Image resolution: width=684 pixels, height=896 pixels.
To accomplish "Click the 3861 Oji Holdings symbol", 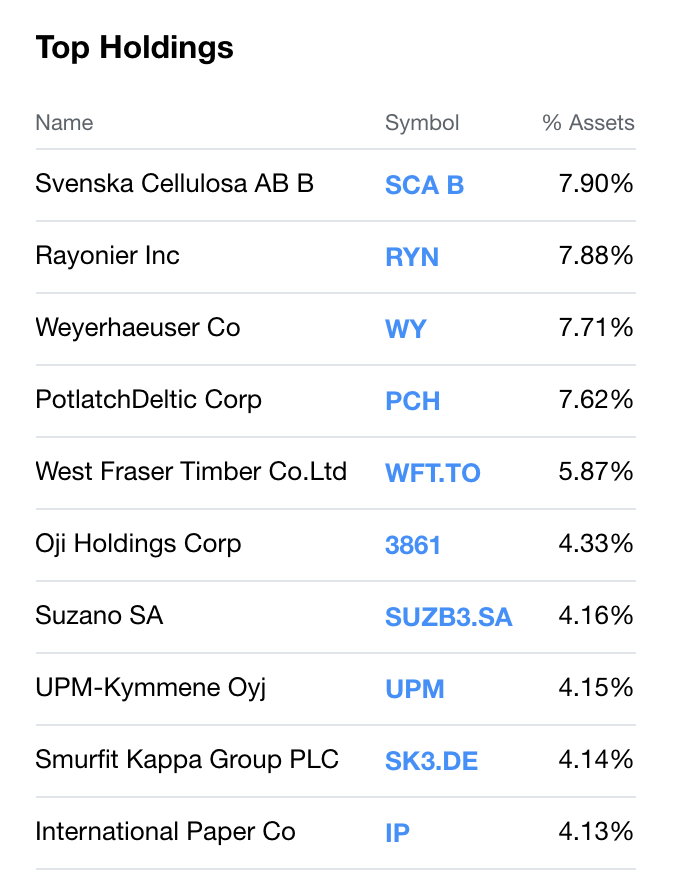I will [x=413, y=545].
